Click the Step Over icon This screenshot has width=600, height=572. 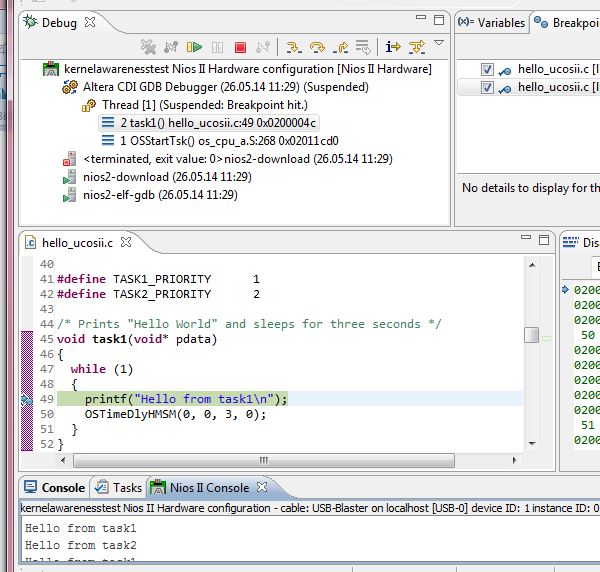[x=317, y=46]
